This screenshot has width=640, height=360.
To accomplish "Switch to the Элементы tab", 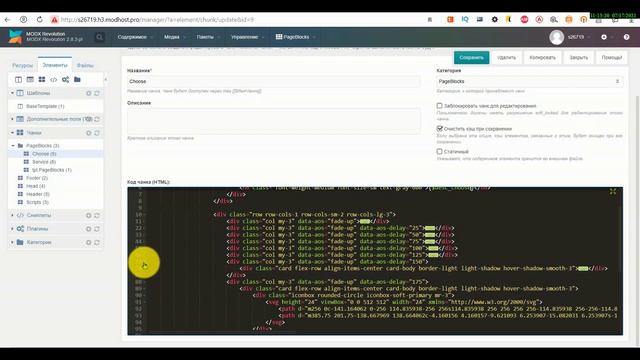I will point(55,65).
